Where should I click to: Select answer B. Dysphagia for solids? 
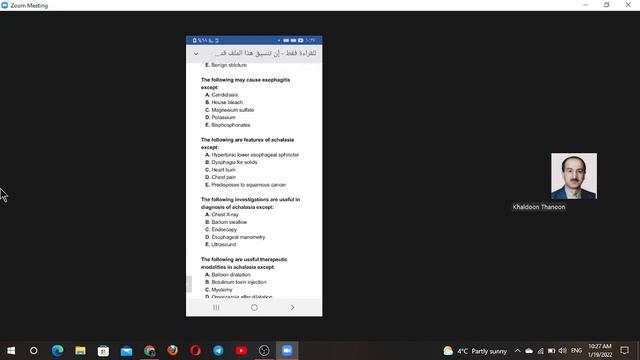pos(231,162)
